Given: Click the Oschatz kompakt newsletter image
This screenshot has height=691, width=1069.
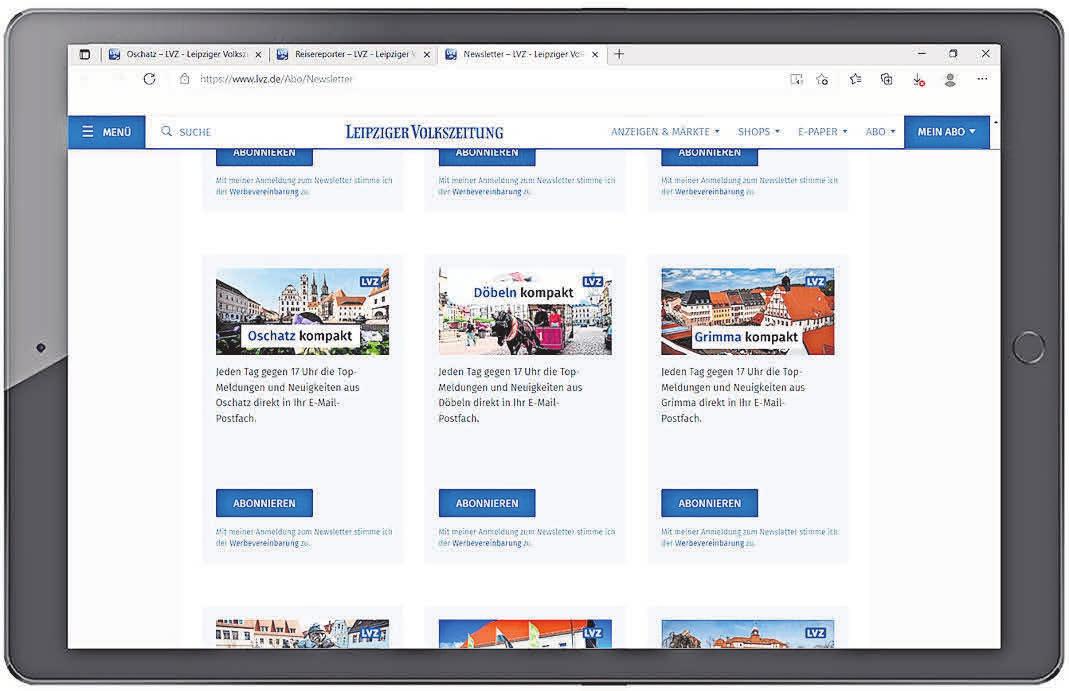Looking at the screenshot, I should point(302,311).
